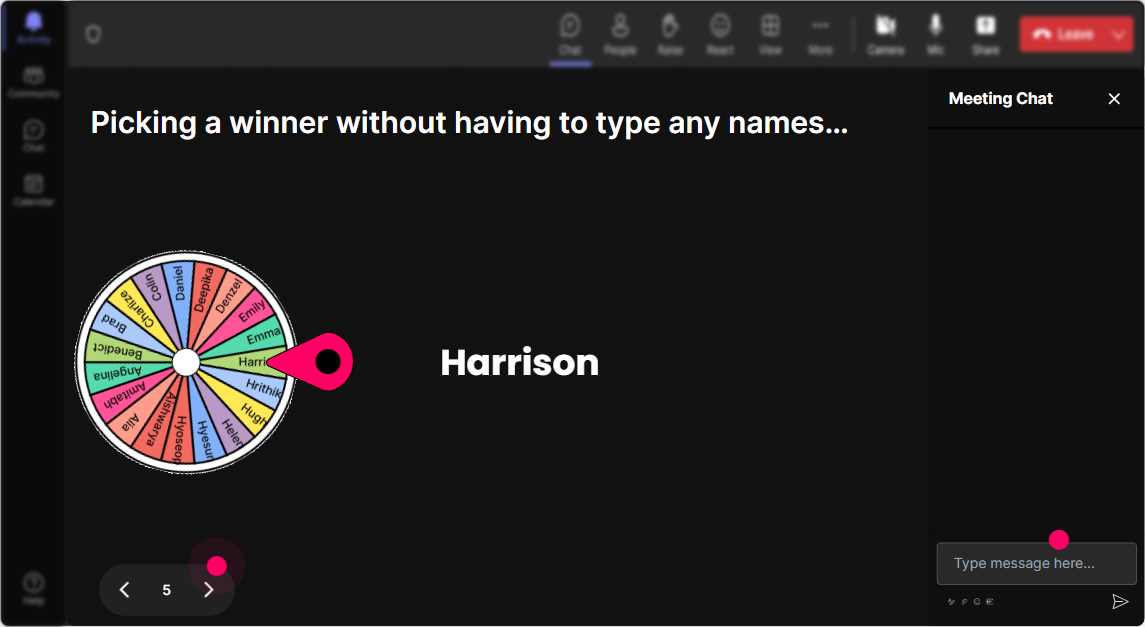Open the React emoji menu
Viewport: 1145px width, 627px height.
point(720,34)
